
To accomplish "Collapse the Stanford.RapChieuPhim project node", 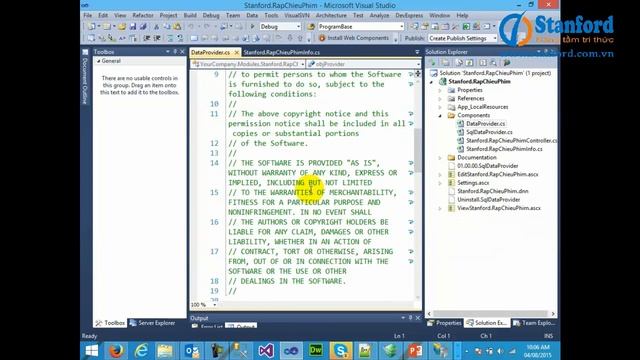I will (431, 82).
